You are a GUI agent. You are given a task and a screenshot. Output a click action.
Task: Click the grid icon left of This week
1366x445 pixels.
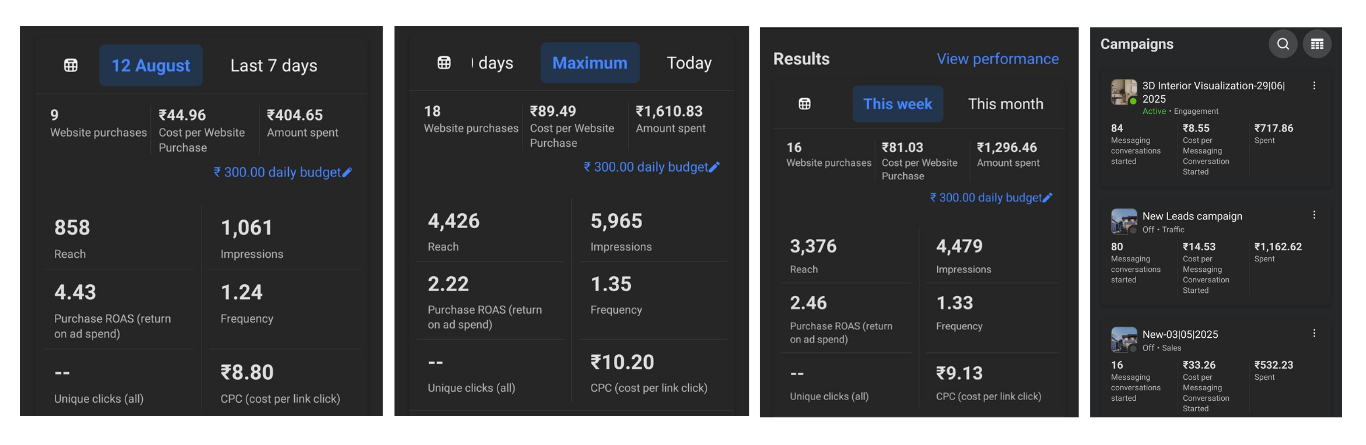coord(804,104)
